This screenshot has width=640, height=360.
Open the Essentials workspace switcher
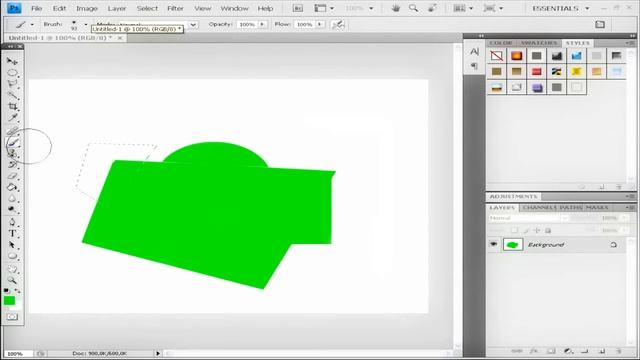tap(560, 8)
